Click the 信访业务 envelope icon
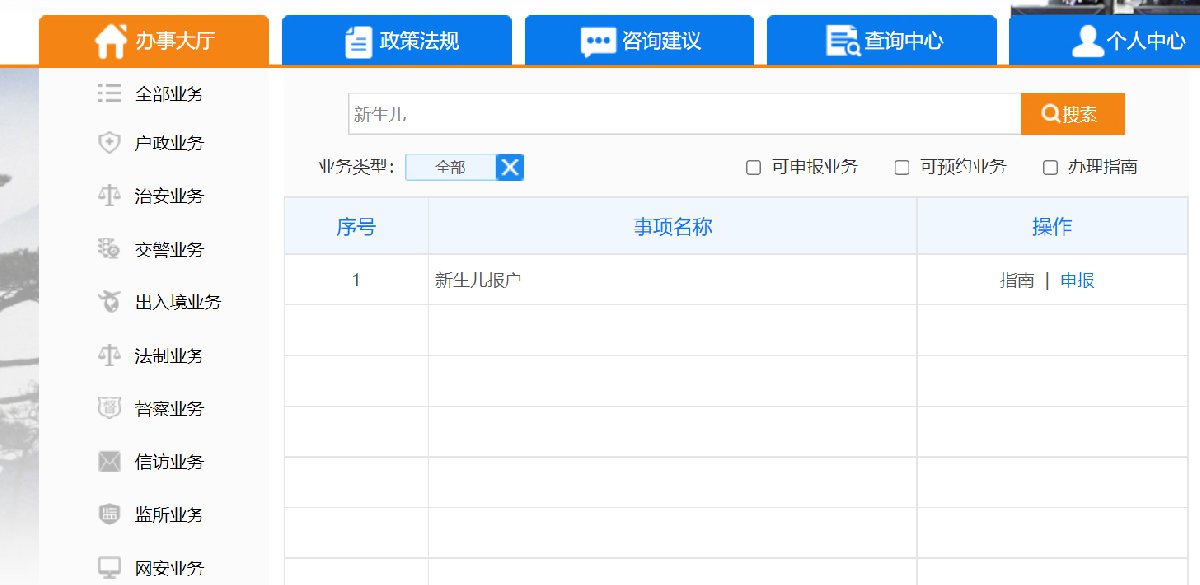 pos(109,461)
